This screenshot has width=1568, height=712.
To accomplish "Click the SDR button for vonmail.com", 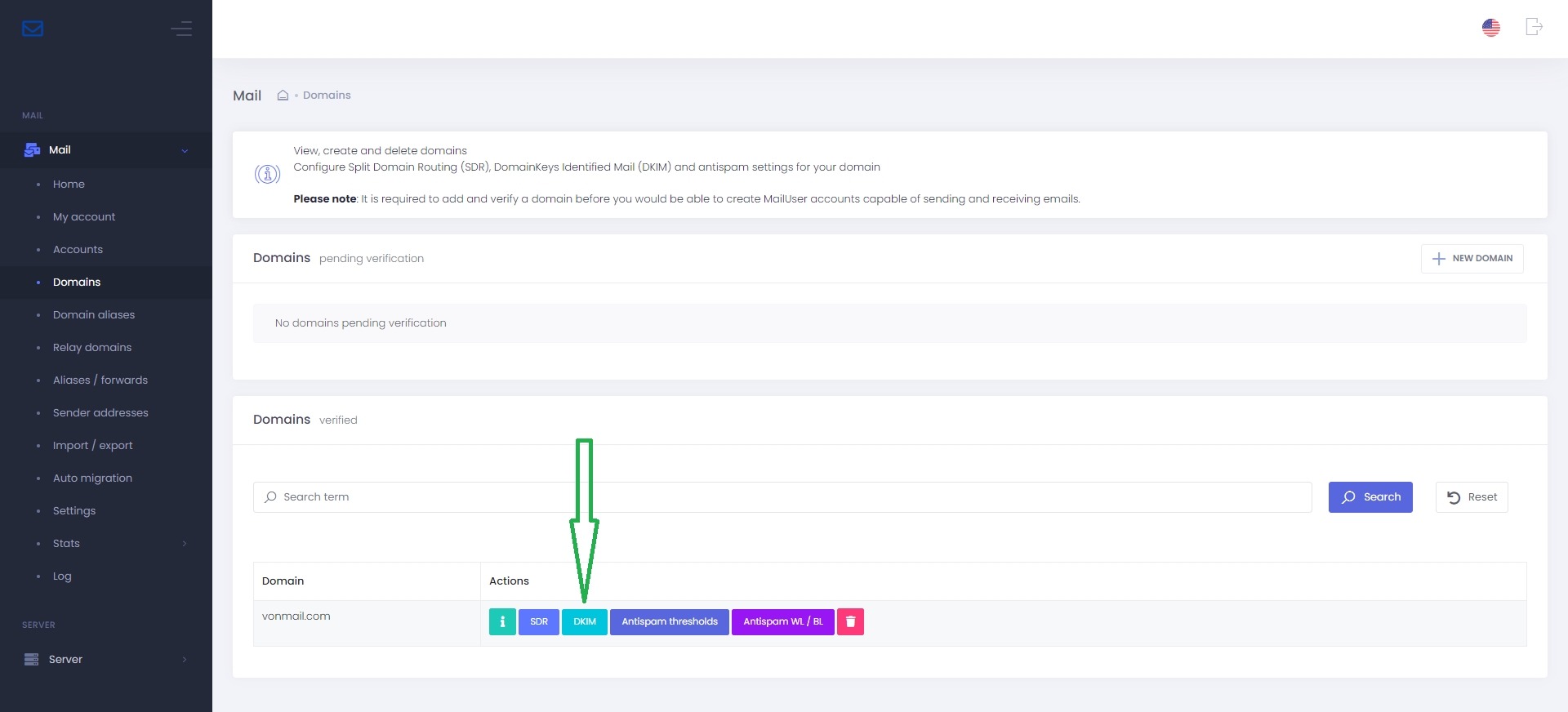I will (x=539, y=621).
